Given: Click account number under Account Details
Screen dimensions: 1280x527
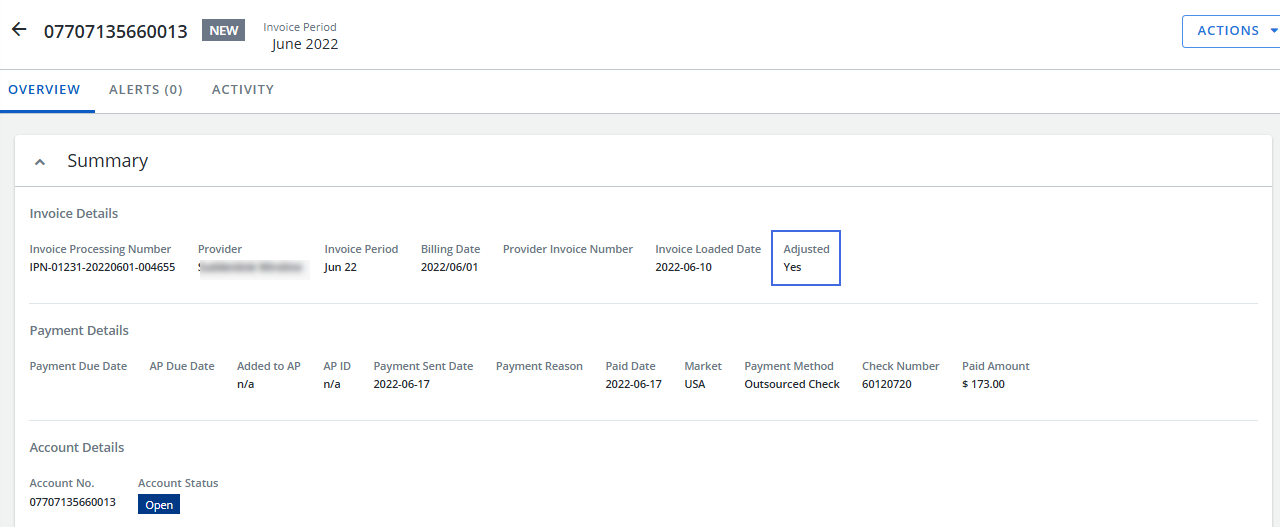Looking at the screenshot, I should [72, 501].
